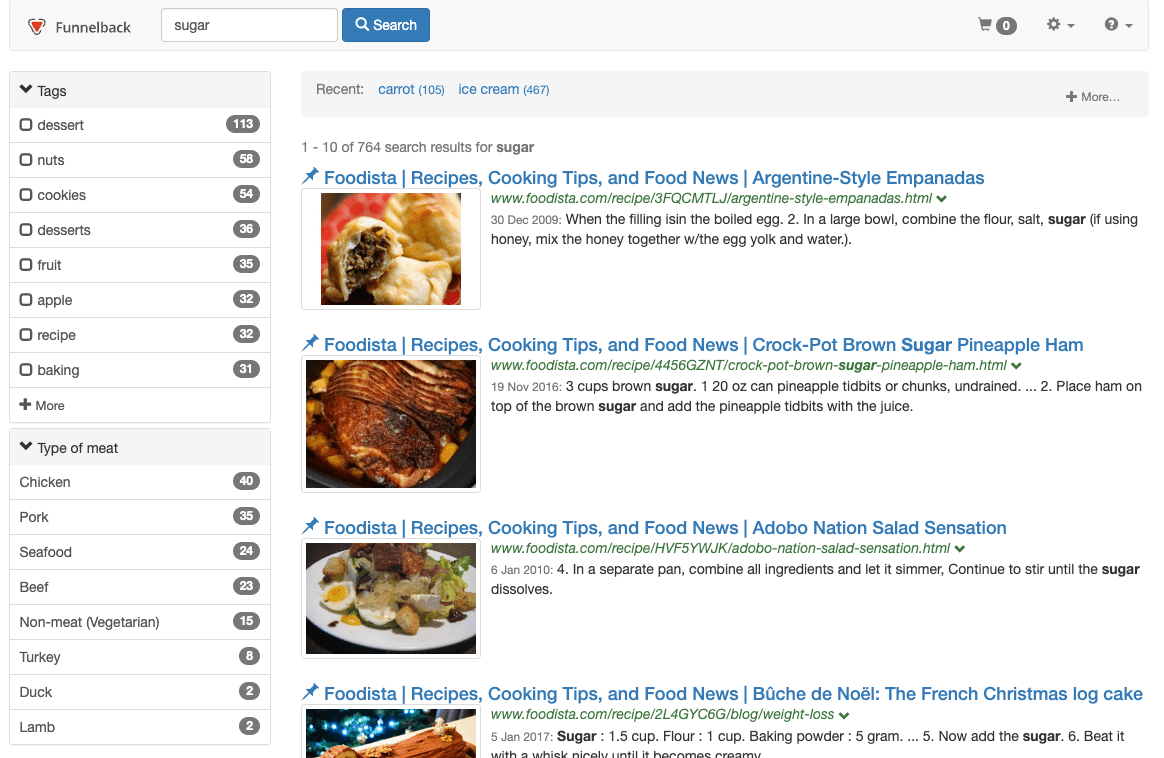Open the help question mark menu
1164x758 pixels.
(1118, 25)
